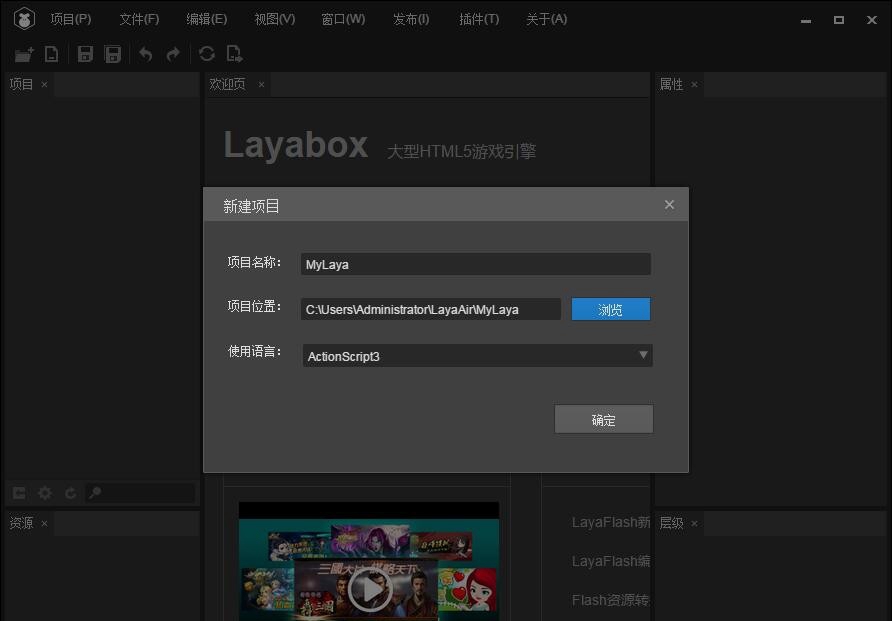This screenshot has height=621, width=892.
Task: Close the LayaAir application window
Action: click(872, 20)
